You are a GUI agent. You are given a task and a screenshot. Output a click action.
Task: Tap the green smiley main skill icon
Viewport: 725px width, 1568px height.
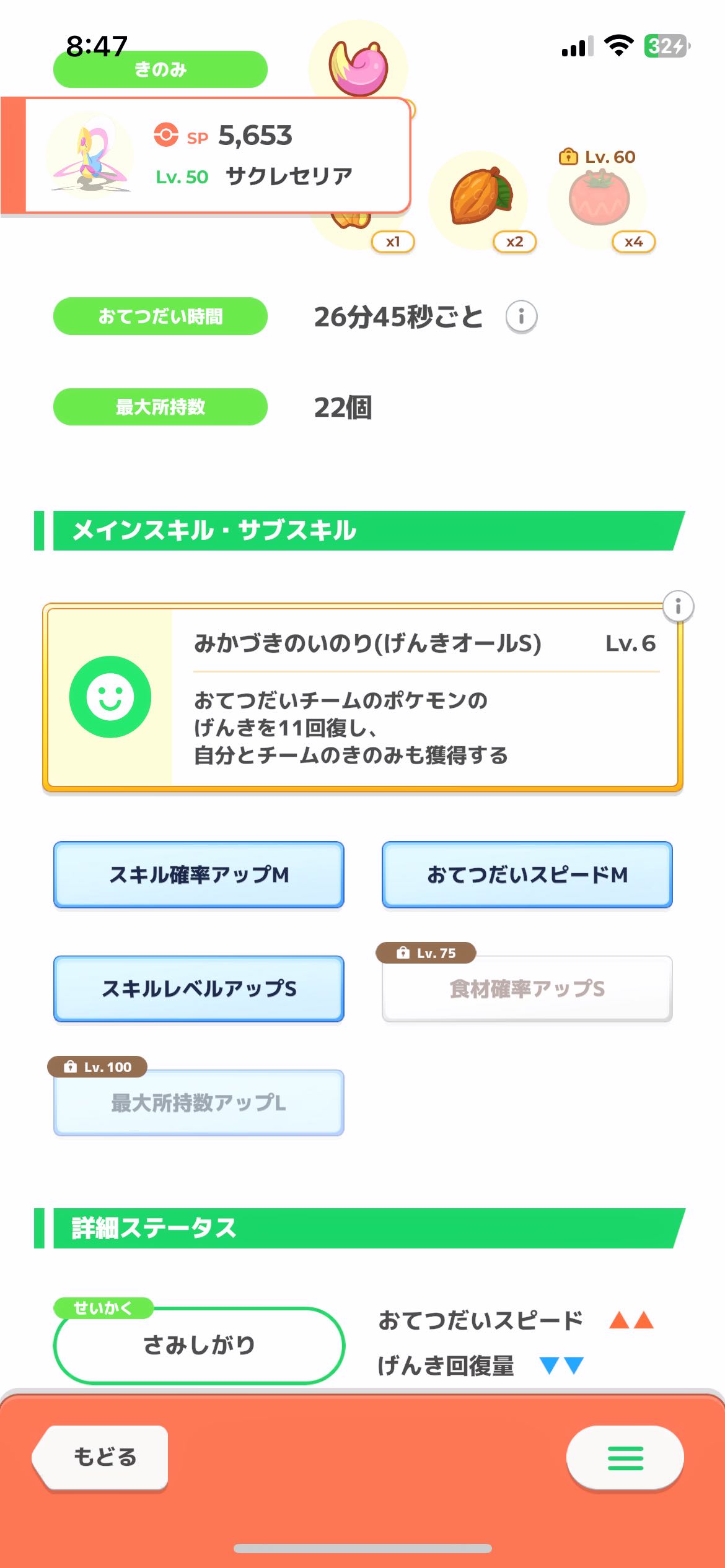(110, 697)
